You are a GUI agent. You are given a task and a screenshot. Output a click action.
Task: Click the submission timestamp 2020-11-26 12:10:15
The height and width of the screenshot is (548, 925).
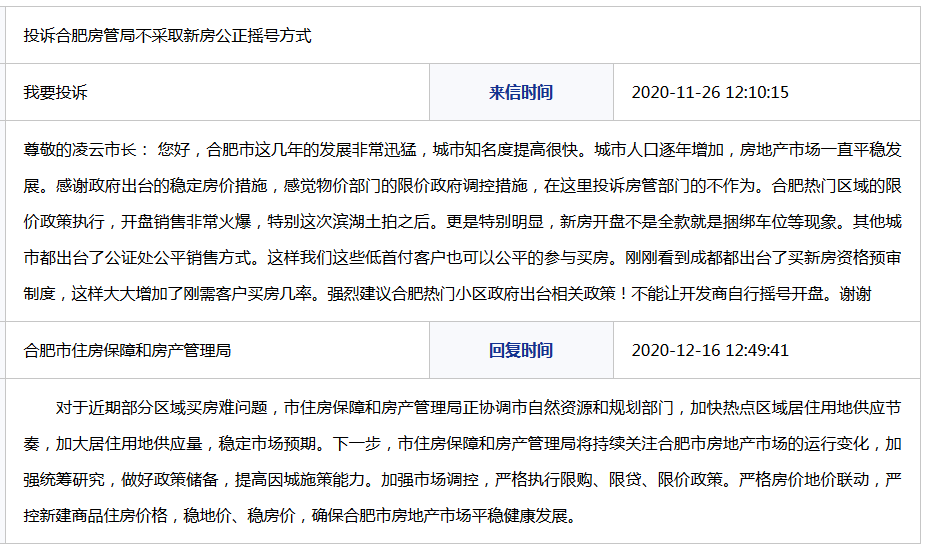710,93
